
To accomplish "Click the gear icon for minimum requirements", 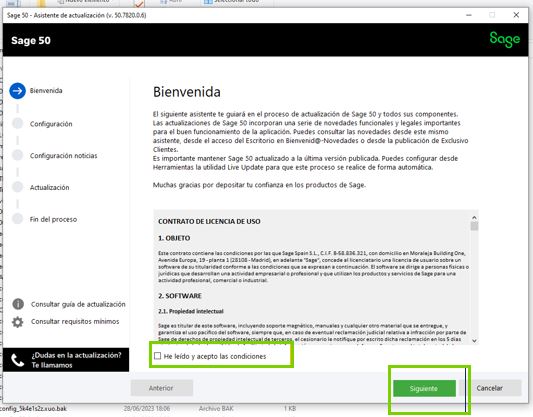I will [x=18, y=322].
